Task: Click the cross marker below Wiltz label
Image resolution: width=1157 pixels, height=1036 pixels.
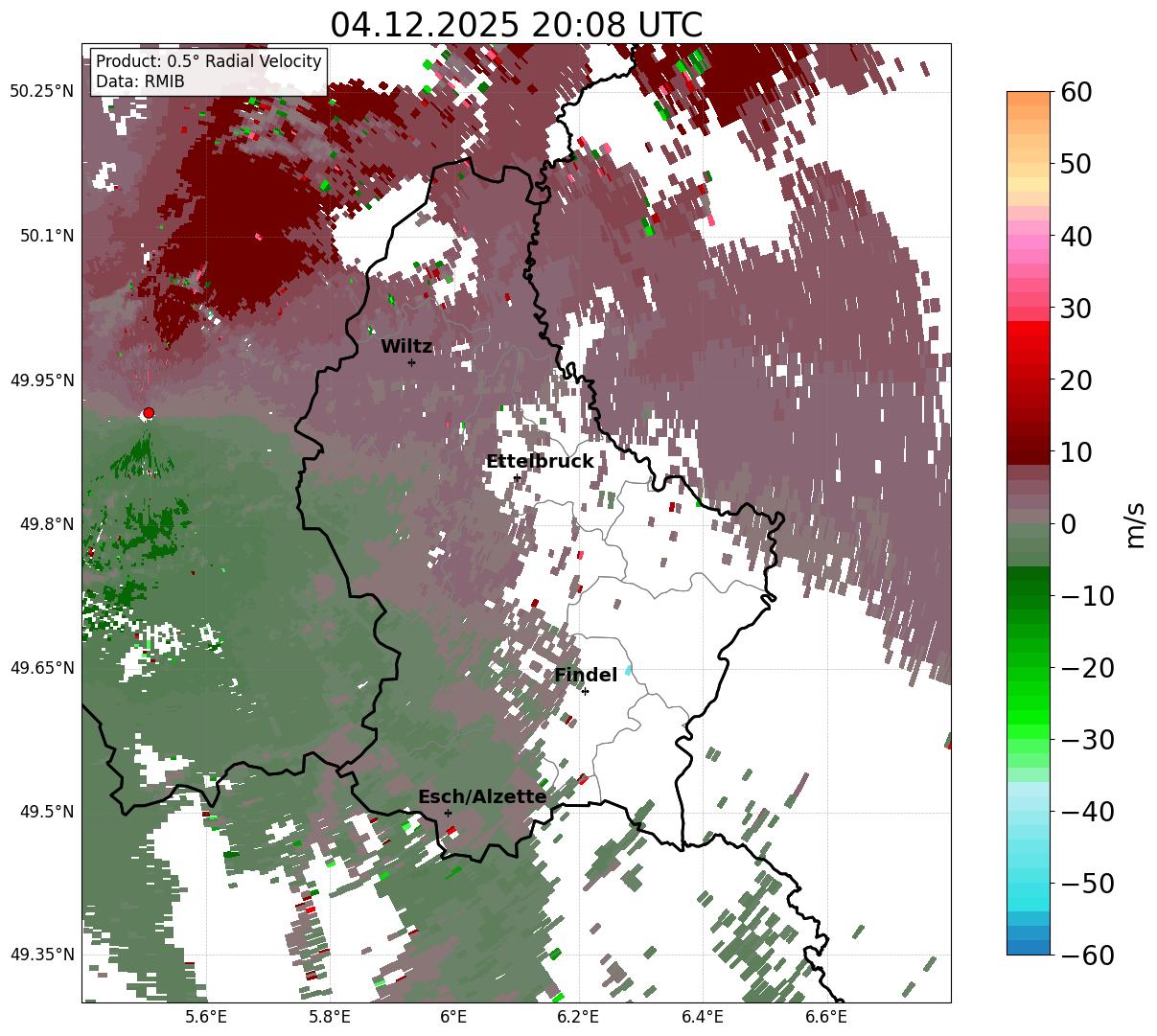Action: (x=411, y=362)
